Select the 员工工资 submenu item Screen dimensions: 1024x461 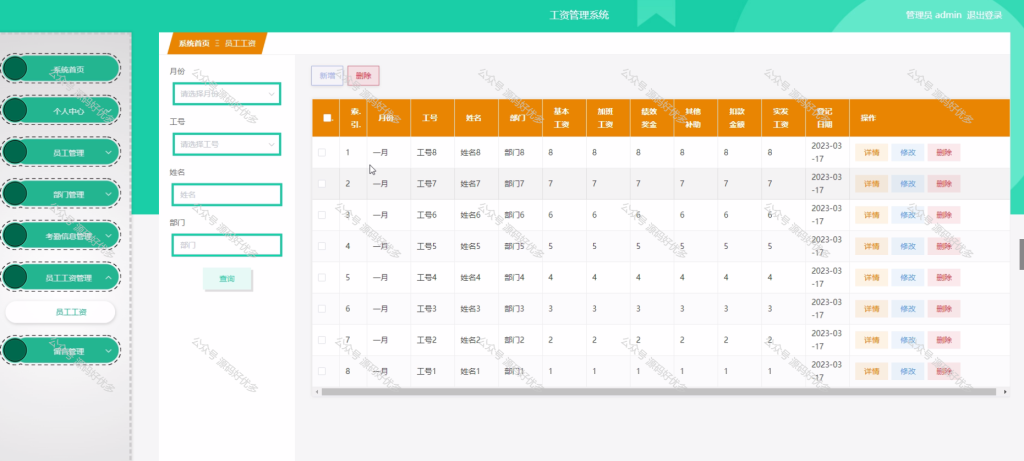[61, 312]
